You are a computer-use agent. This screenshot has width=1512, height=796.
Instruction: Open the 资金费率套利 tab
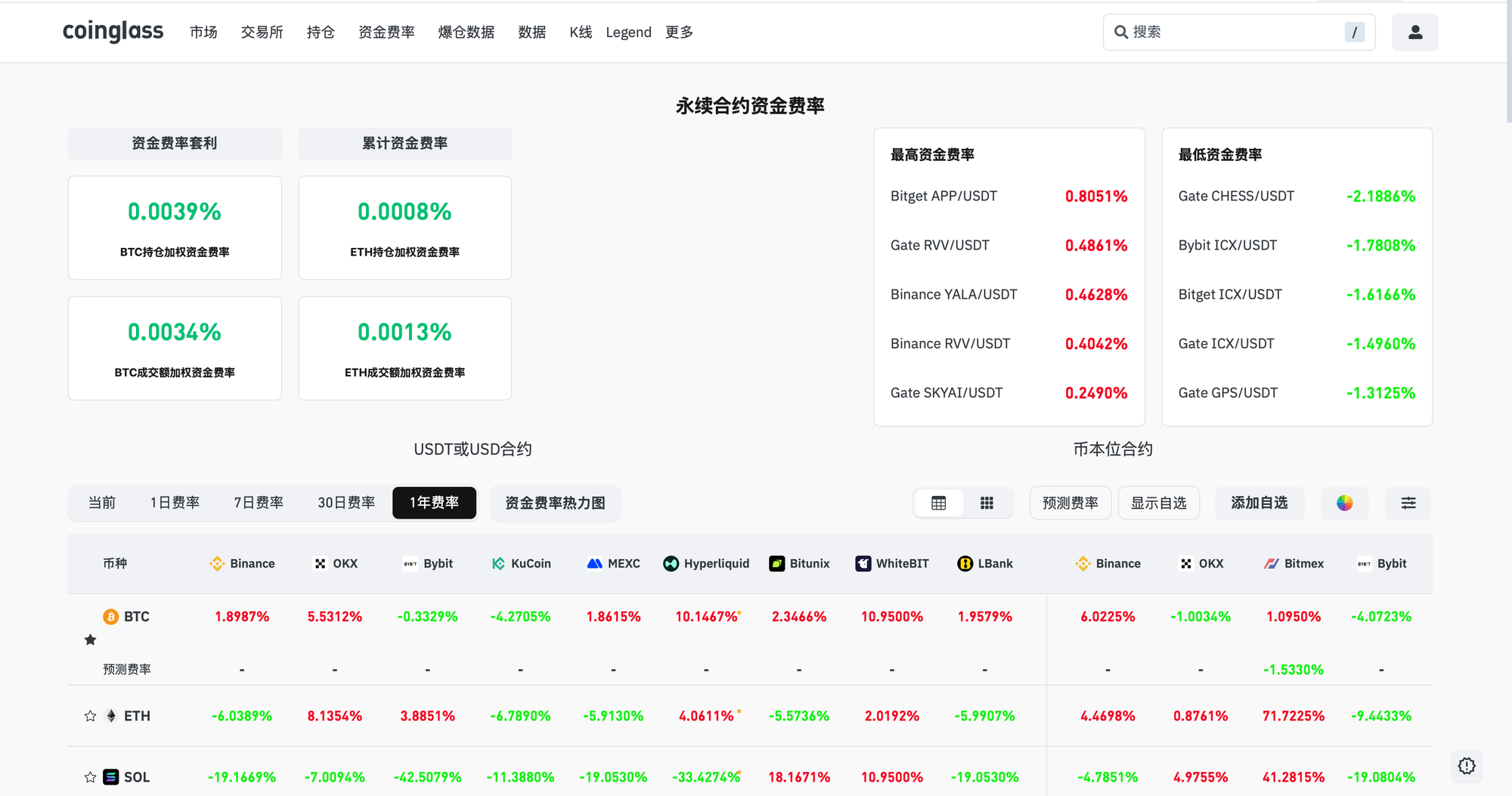coord(175,144)
